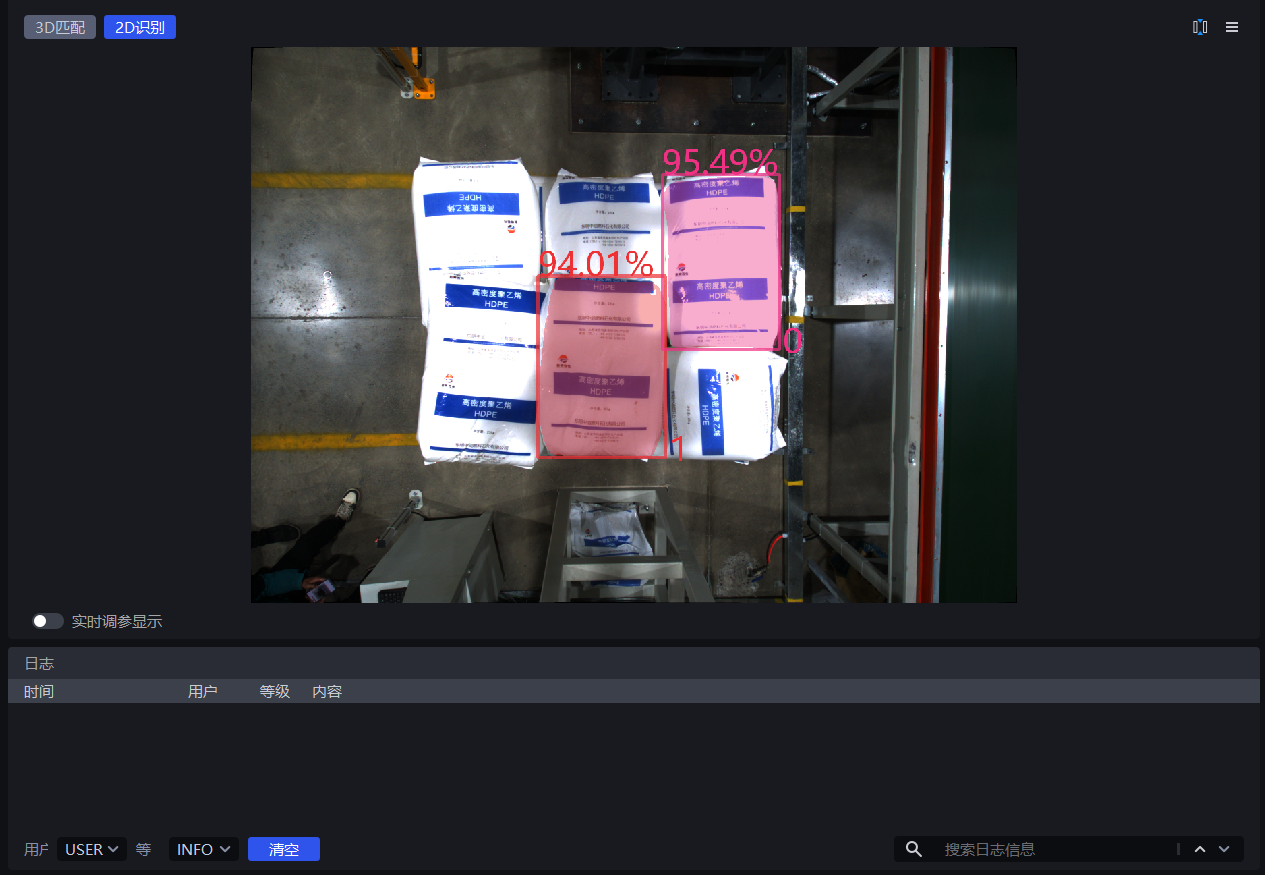Image resolution: width=1265 pixels, height=875 pixels.
Task: Click the 时间 column header
Action: pyautogui.click(x=39, y=691)
